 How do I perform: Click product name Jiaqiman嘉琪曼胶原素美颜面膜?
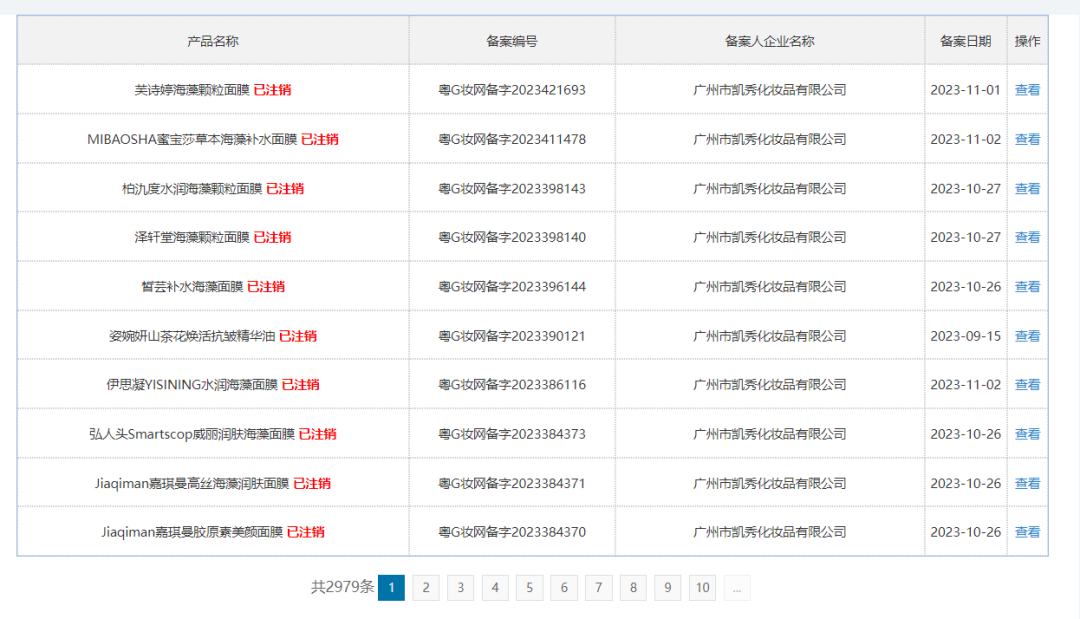click(192, 532)
